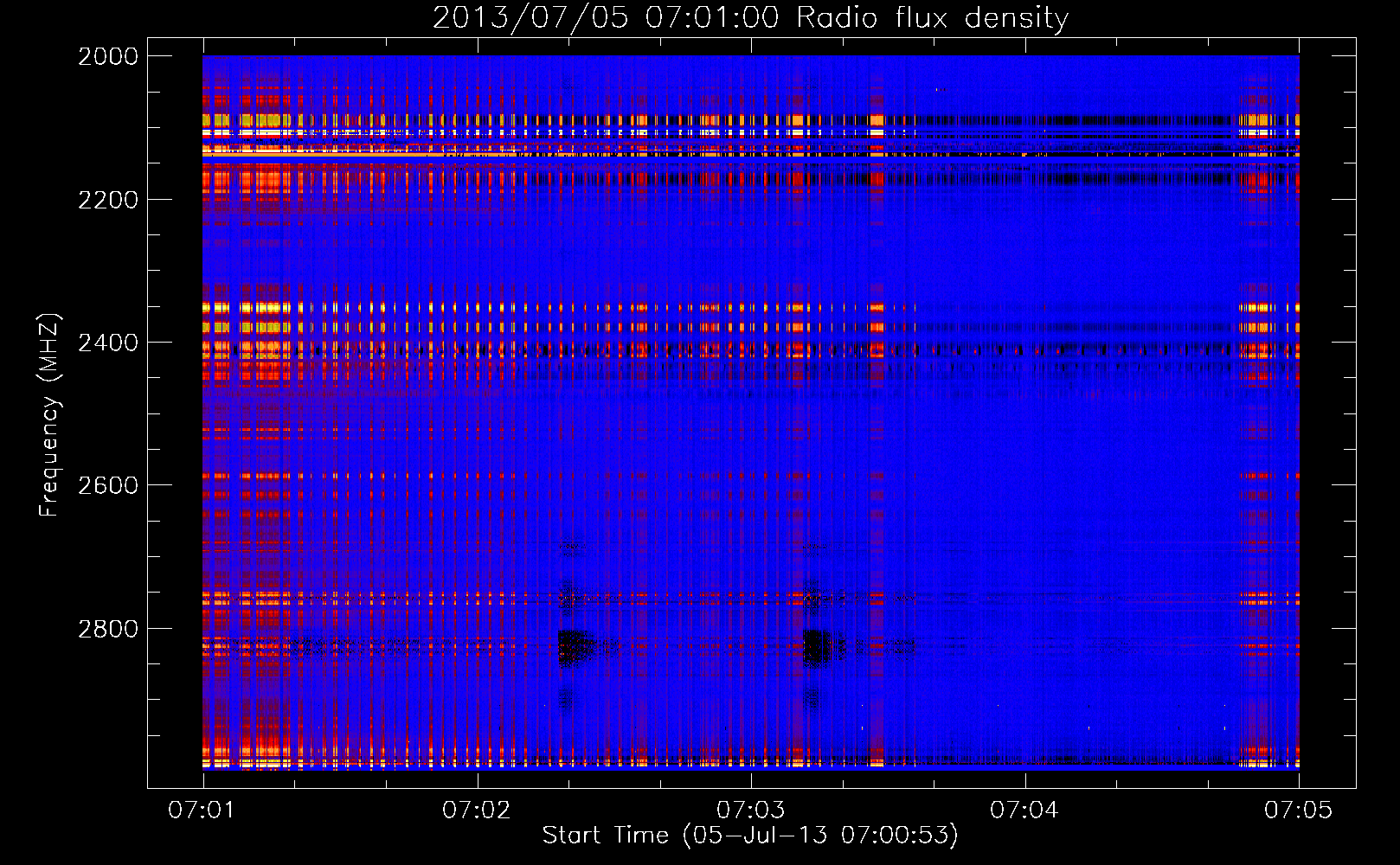Click the 07:02 time axis label
This screenshot has height=865, width=1400.
click(477, 811)
